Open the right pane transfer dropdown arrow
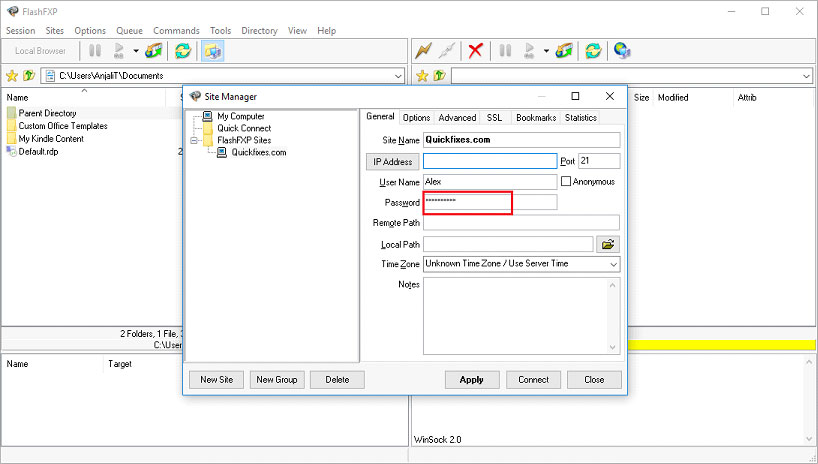Image resolution: width=818 pixels, height=464 pixels. point(546,51)
